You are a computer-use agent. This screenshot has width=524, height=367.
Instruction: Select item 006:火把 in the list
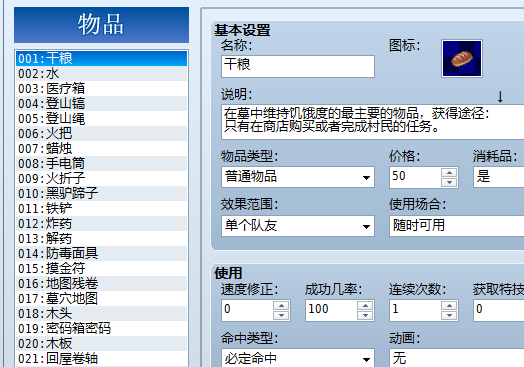click(101, 134)
